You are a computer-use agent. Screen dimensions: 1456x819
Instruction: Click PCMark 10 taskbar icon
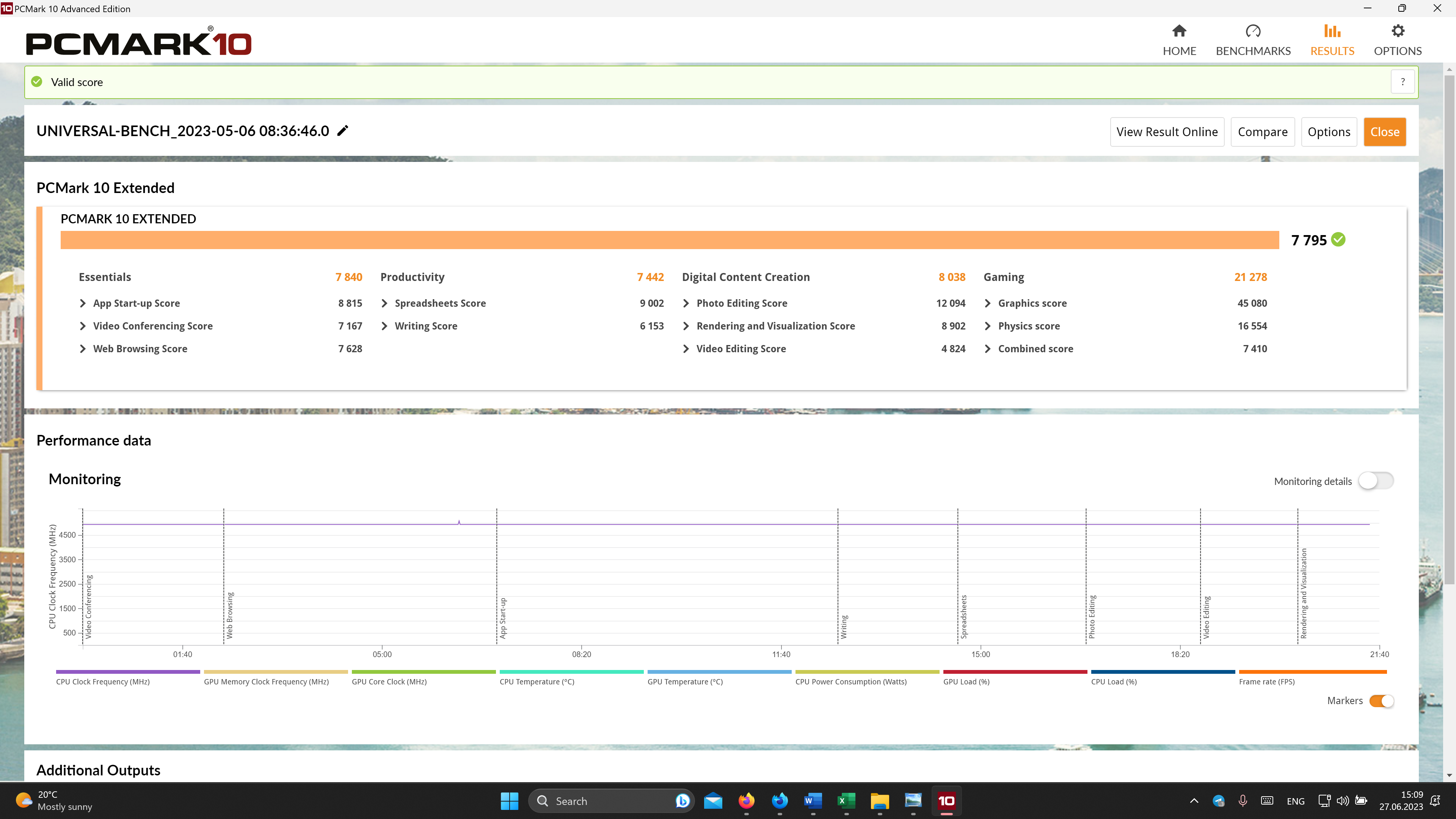(x=946, y=801)
